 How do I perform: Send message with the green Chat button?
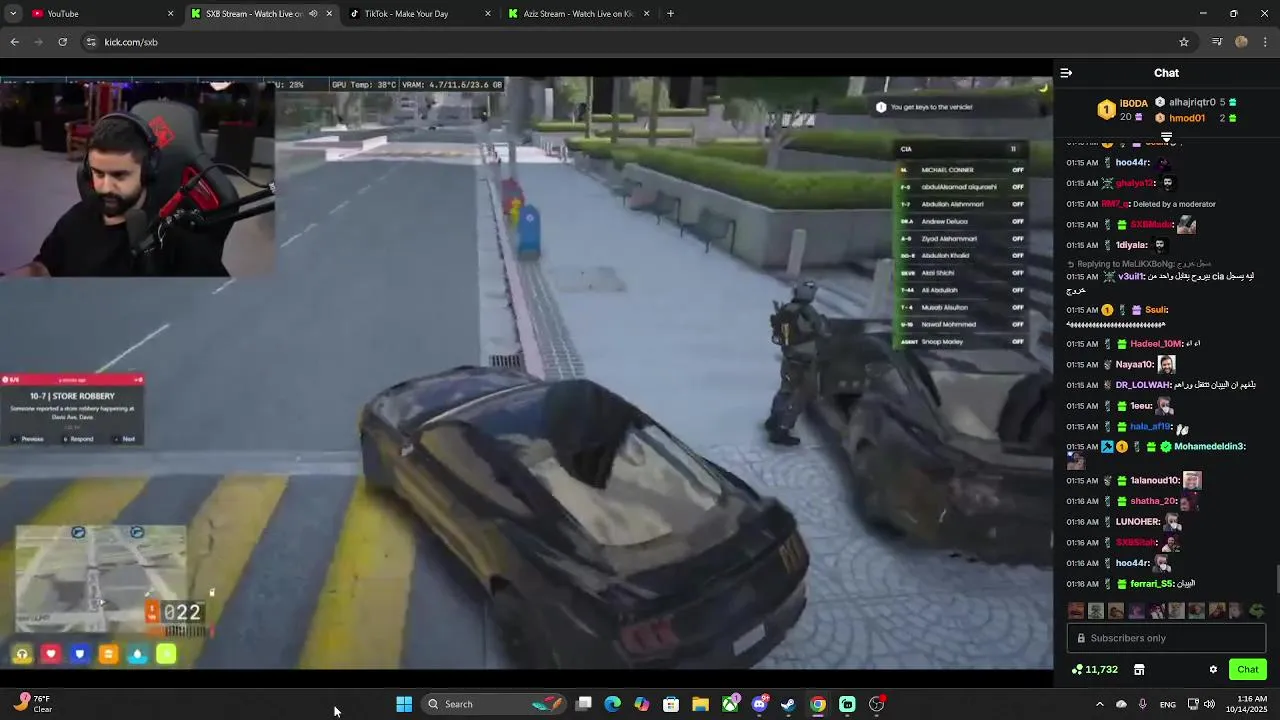[1248, 670]
